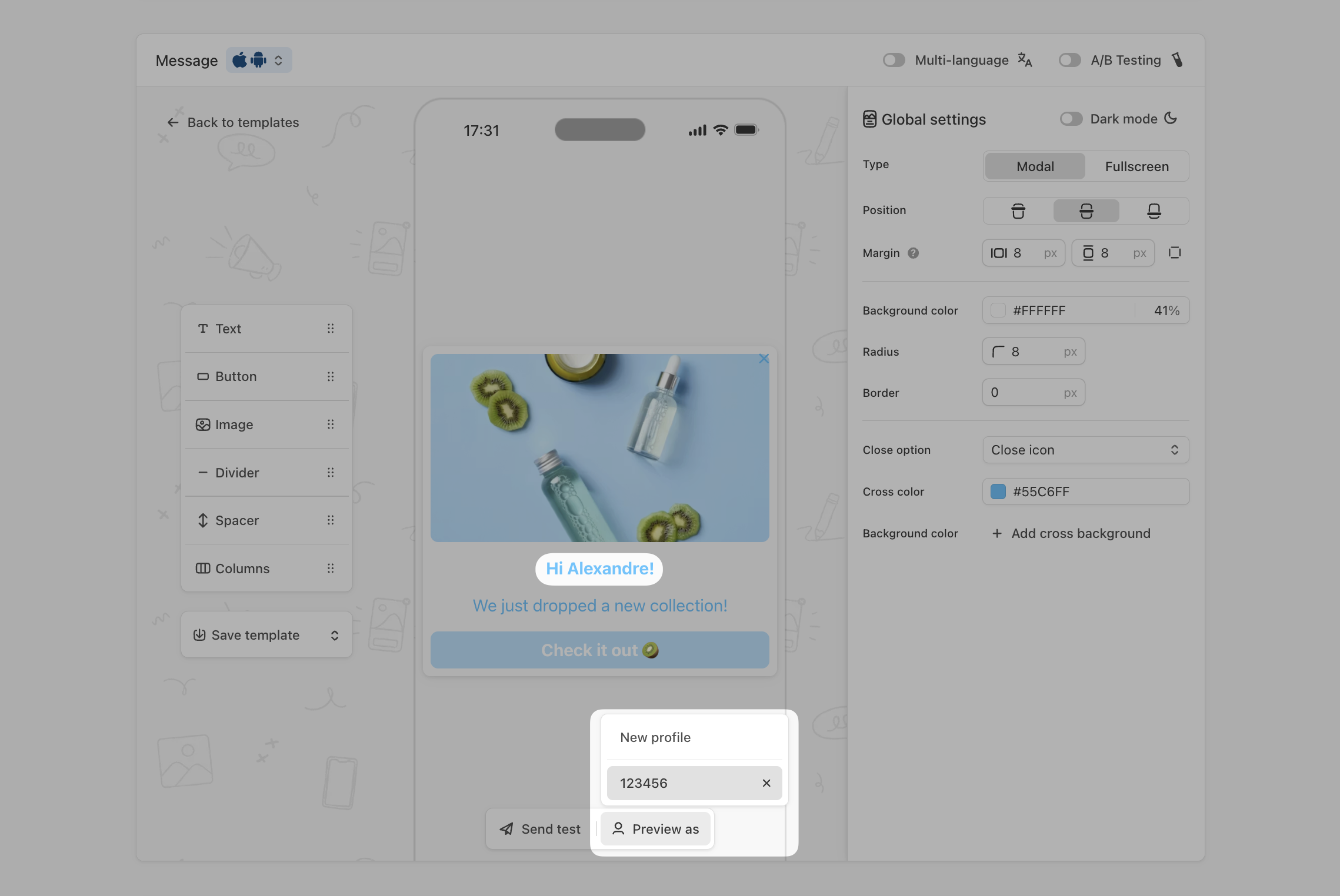Click the individual margins link icon
1340x896 pixels.
(1175, 253)
